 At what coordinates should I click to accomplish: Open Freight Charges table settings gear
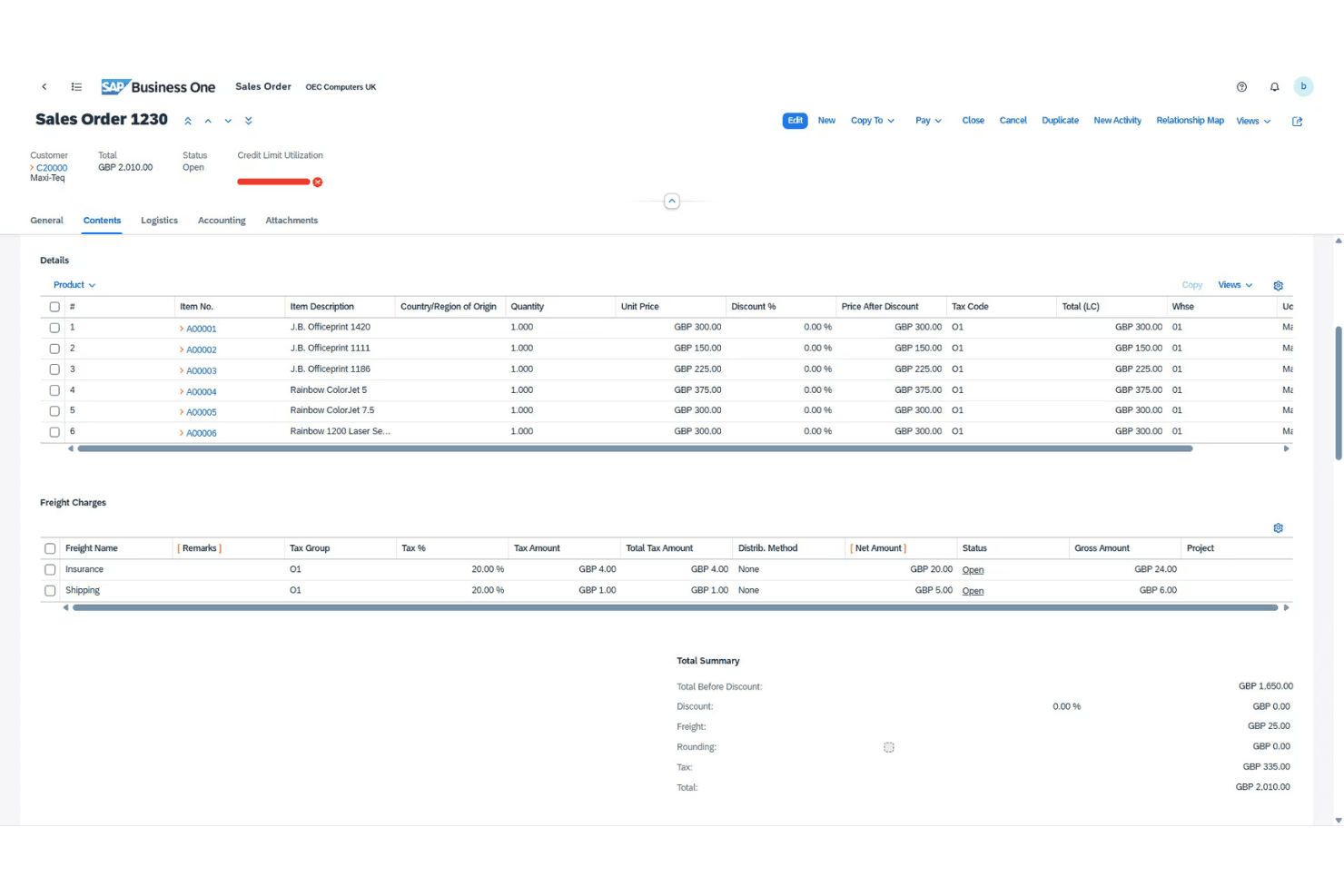point(1278,528)
